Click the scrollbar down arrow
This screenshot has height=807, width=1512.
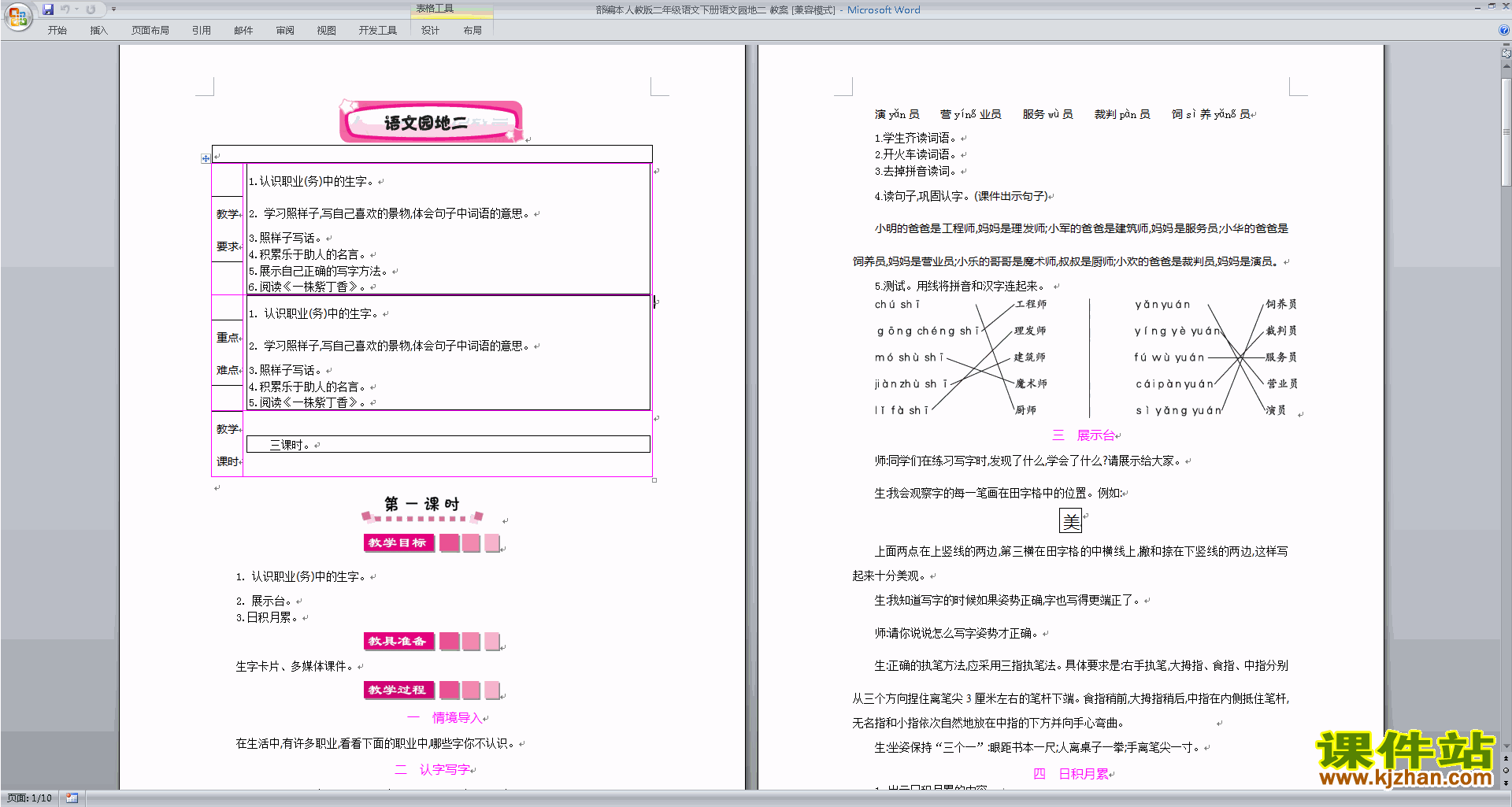click(x=1506, y=746)
